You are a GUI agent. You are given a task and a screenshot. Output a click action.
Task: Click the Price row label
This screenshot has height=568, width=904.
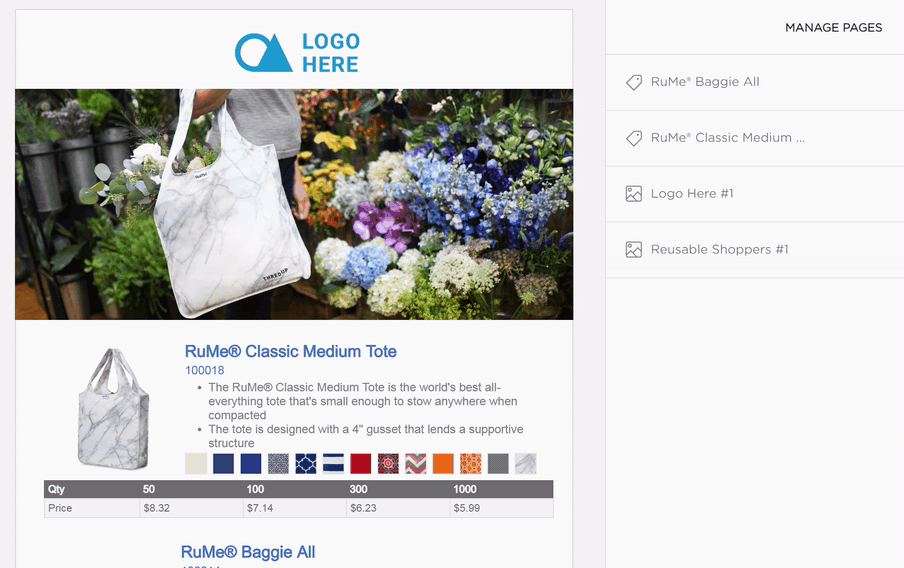[x=92, y=508]
